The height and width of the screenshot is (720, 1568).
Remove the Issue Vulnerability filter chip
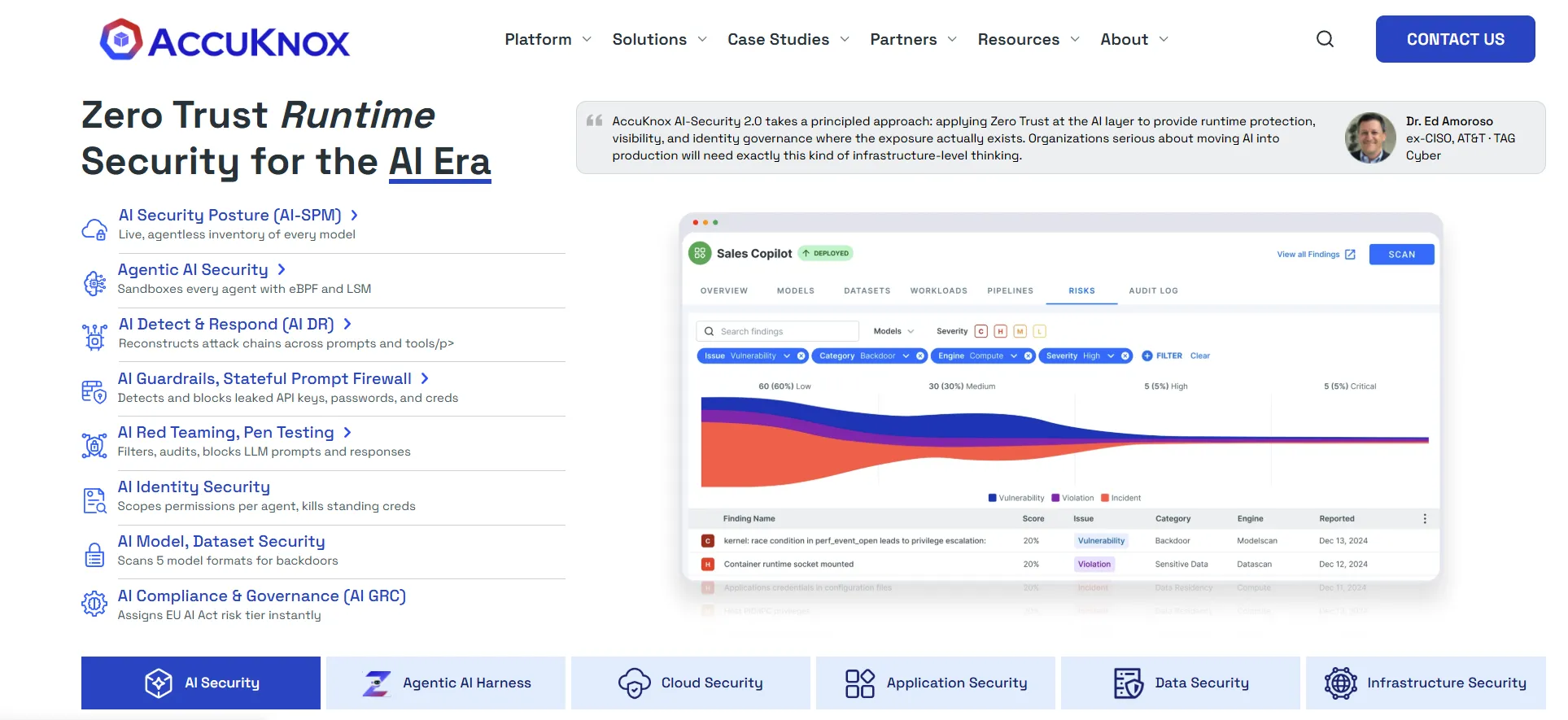801,356
